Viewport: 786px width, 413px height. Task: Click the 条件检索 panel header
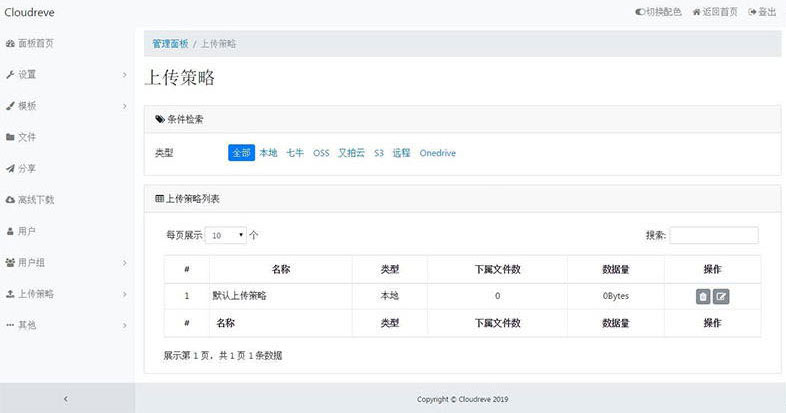point(462,119)
